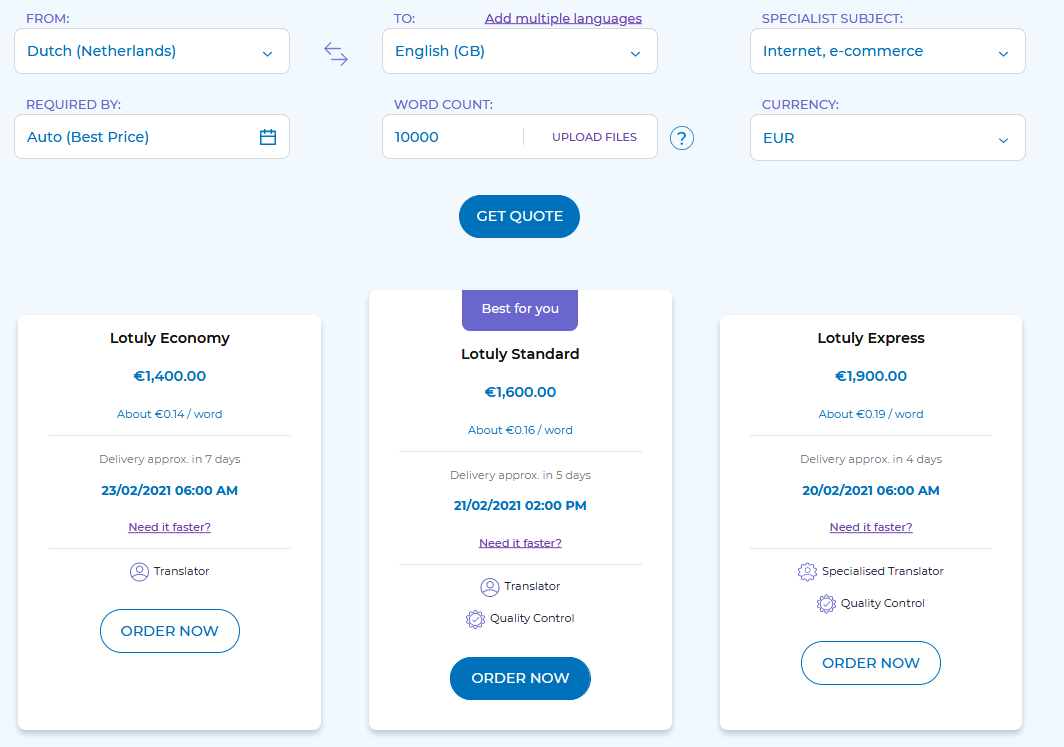This screenshot has height=747, width=1064.
Task: Click Need it faster link in Express card
Action: [871, 527]
